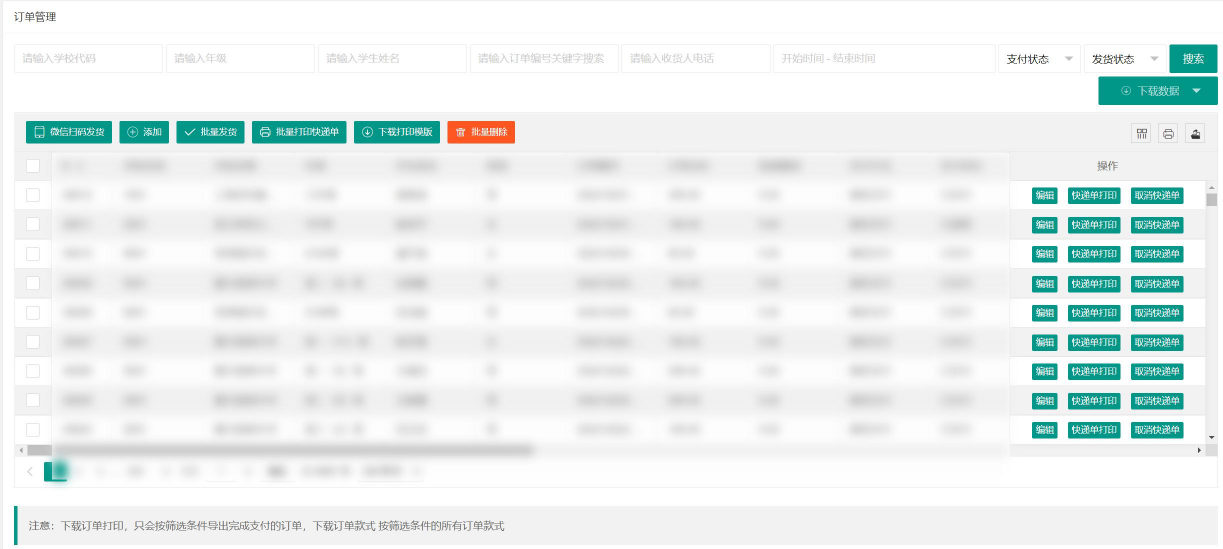Viewport: 1223px width, 549px height.
Task: Click the table print icon
Action: 1168,133
